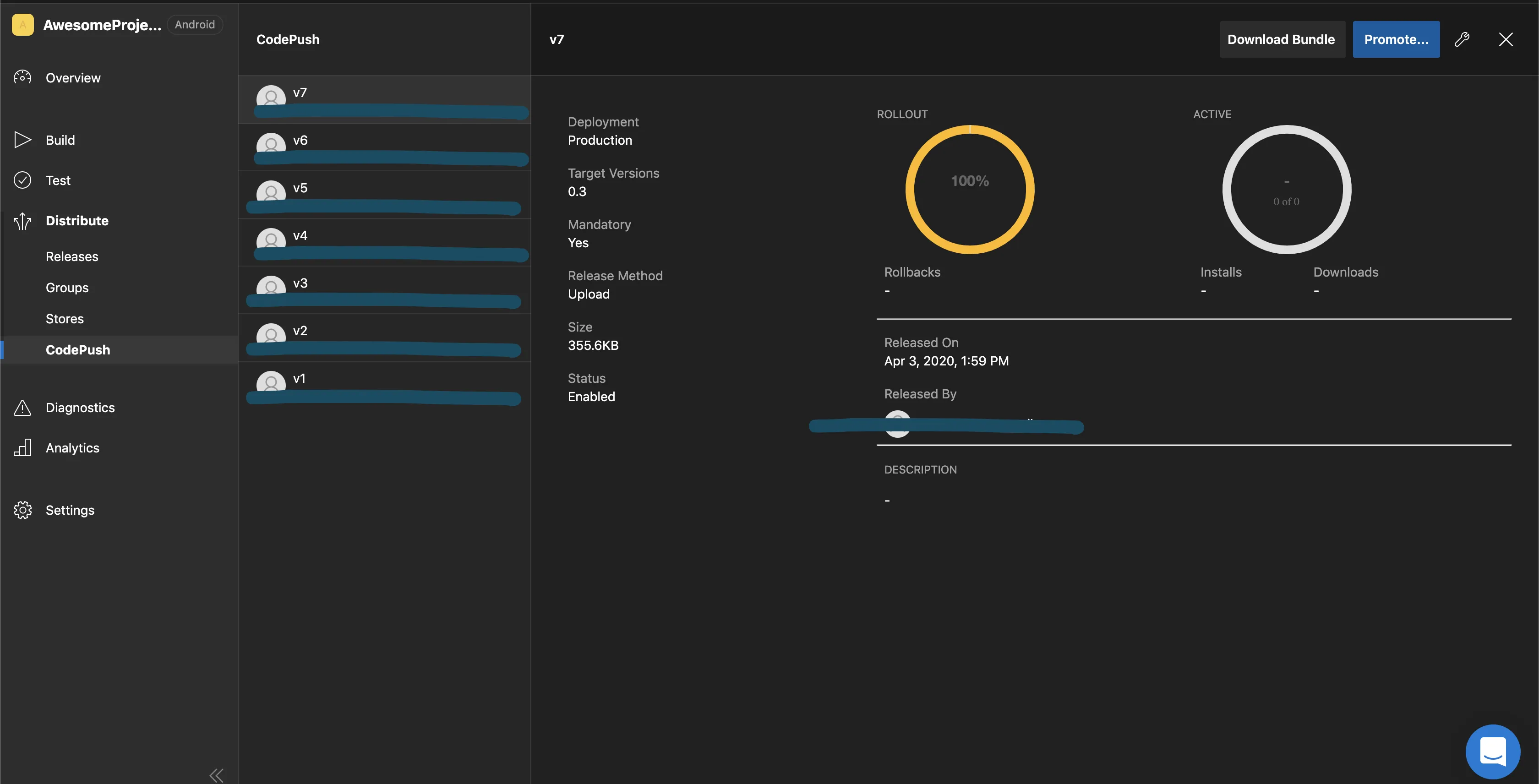Select the Stores menu item
The height and width of the screenshot is (784, 1539).
[65, 319]
